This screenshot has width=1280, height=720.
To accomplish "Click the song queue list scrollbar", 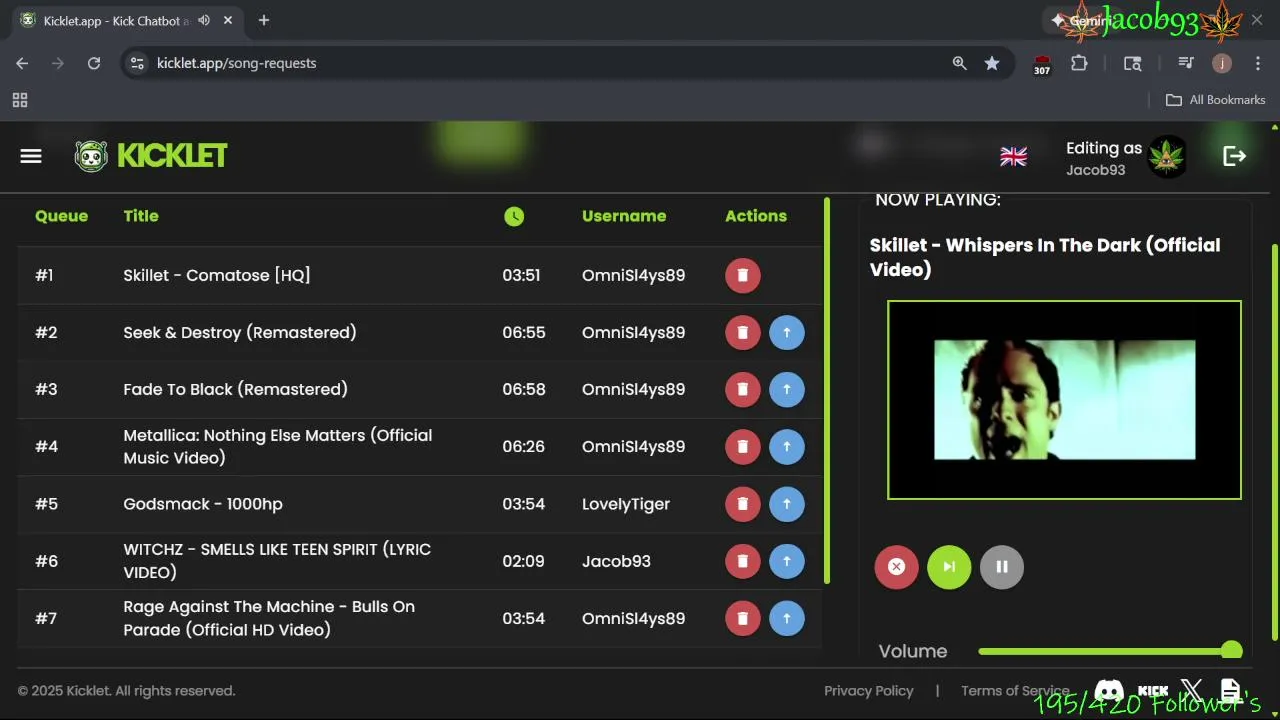I will point(827,390).
